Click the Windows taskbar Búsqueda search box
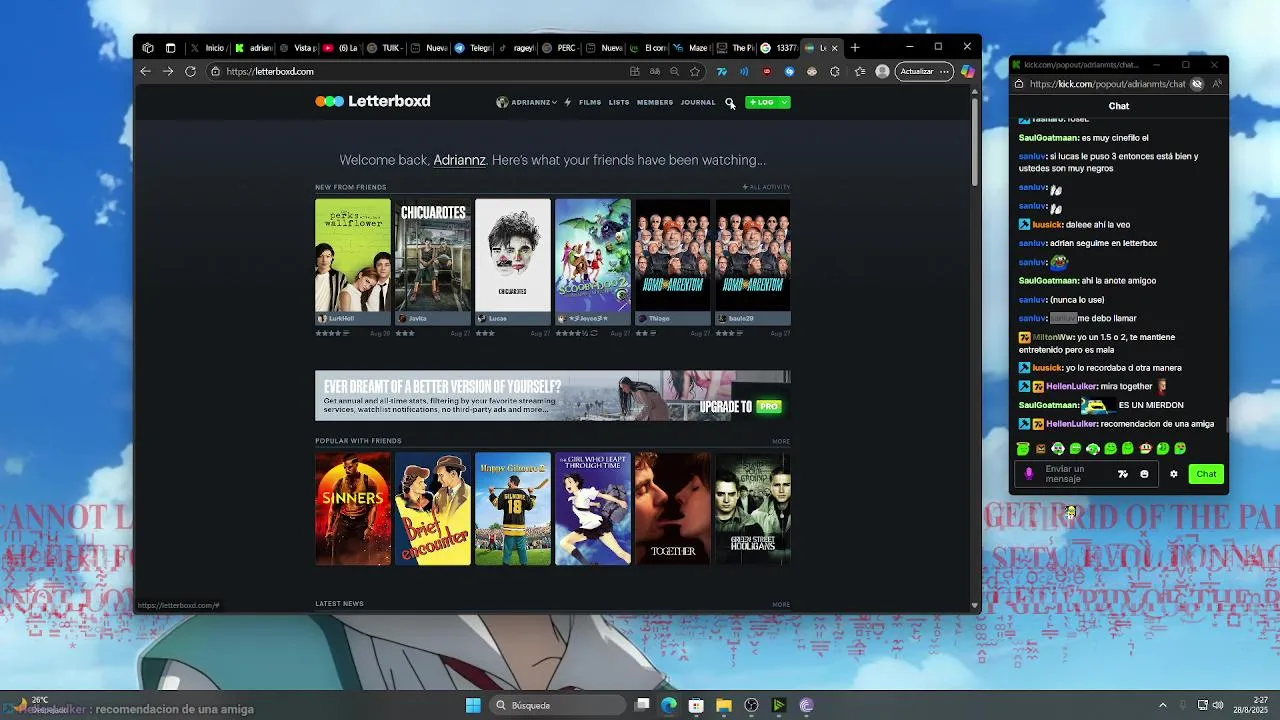Image resolution: width=1280 pixels, height=720 pixels. (556, 705)
